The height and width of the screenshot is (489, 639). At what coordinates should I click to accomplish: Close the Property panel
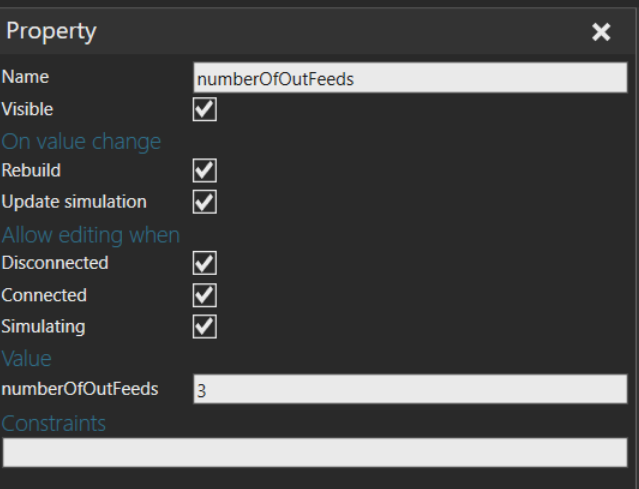point(601,32)
